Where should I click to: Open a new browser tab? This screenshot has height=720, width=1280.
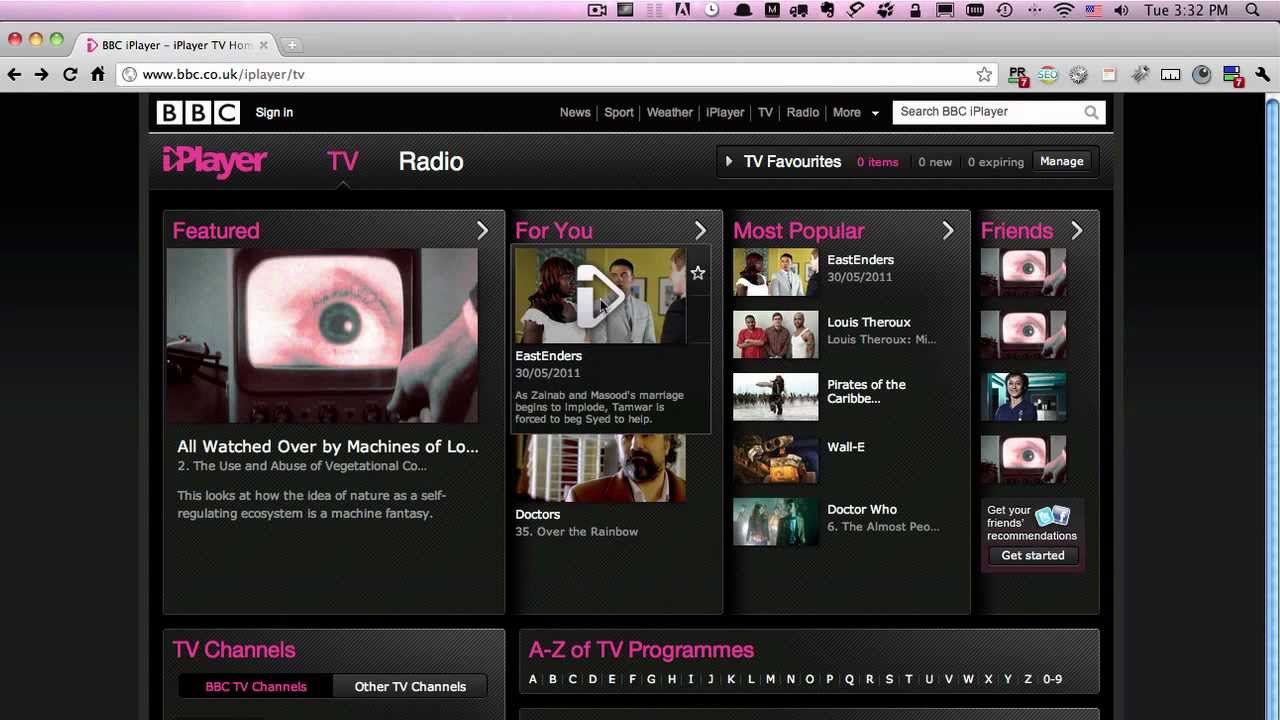[x=291, y=45]
